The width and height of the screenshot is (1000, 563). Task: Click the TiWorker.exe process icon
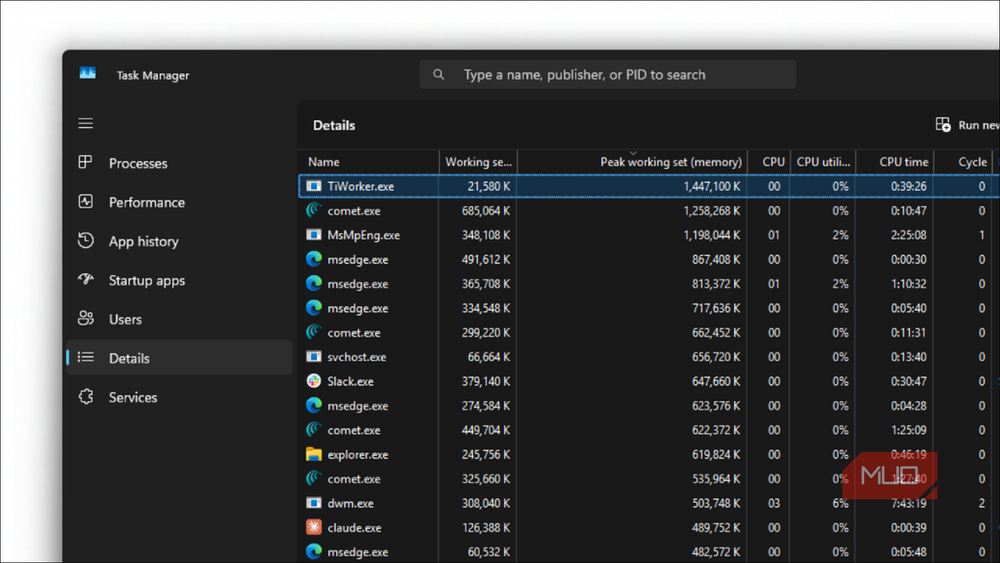coord(314,186)
